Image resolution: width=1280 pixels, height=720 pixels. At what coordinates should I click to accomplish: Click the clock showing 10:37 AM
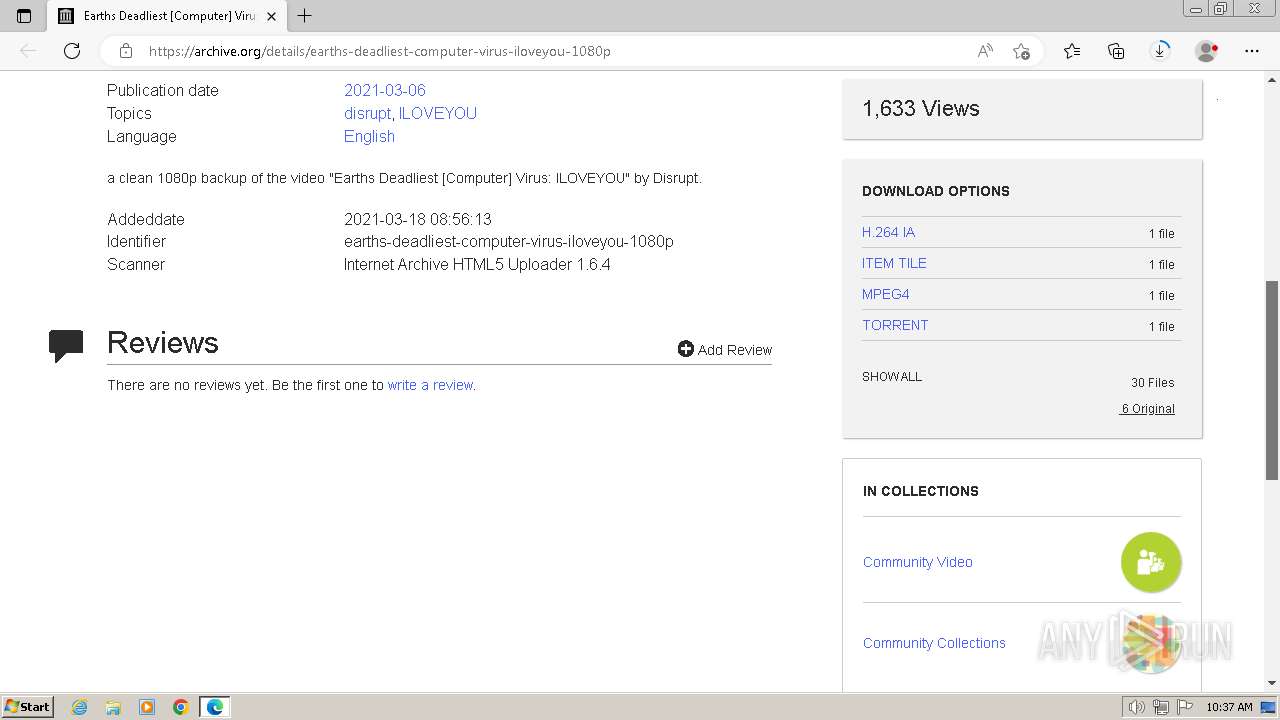1229,707
